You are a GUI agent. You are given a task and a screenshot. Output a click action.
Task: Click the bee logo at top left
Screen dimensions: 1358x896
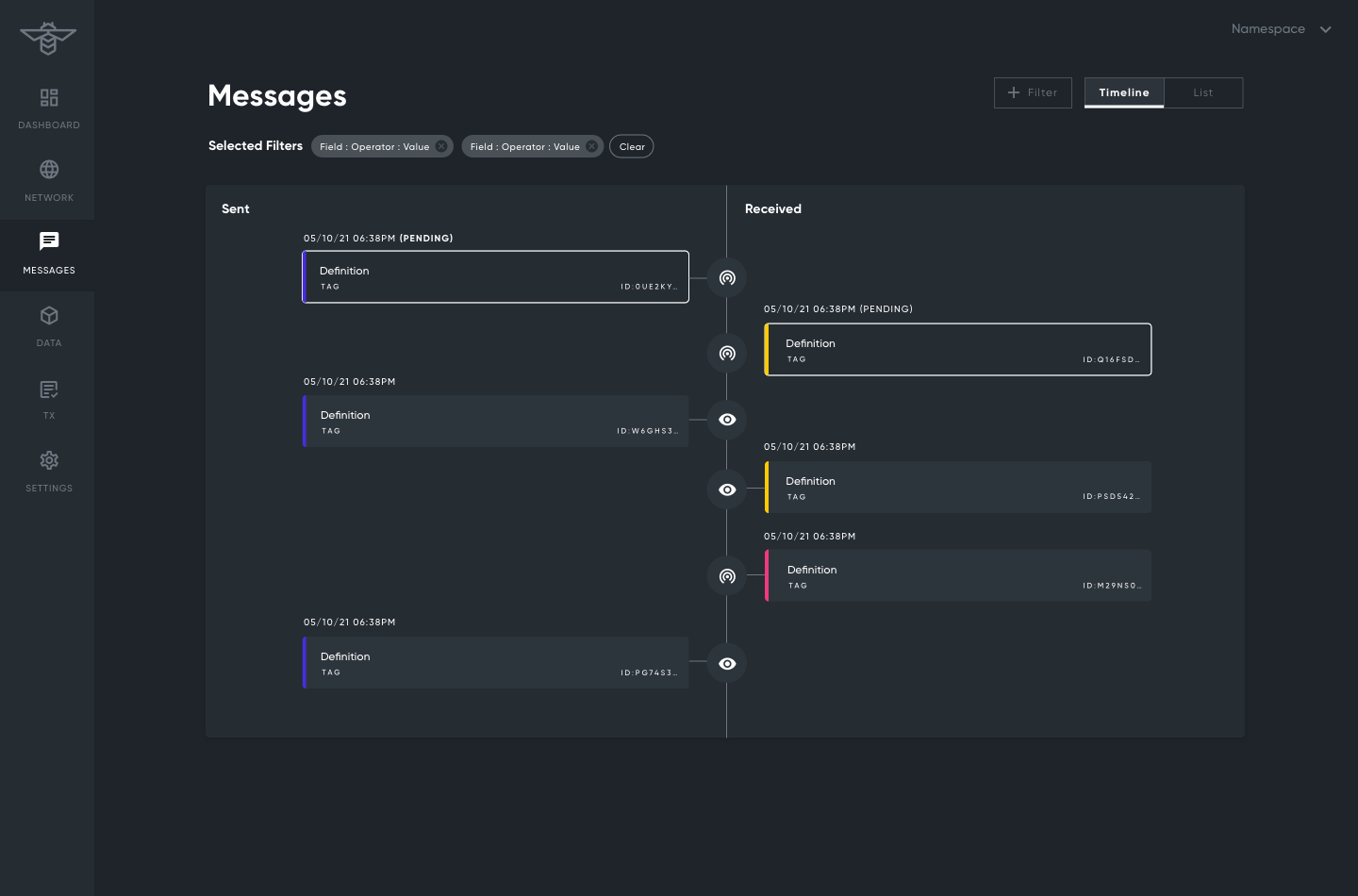pyautogui.click(x=48, y=39)
